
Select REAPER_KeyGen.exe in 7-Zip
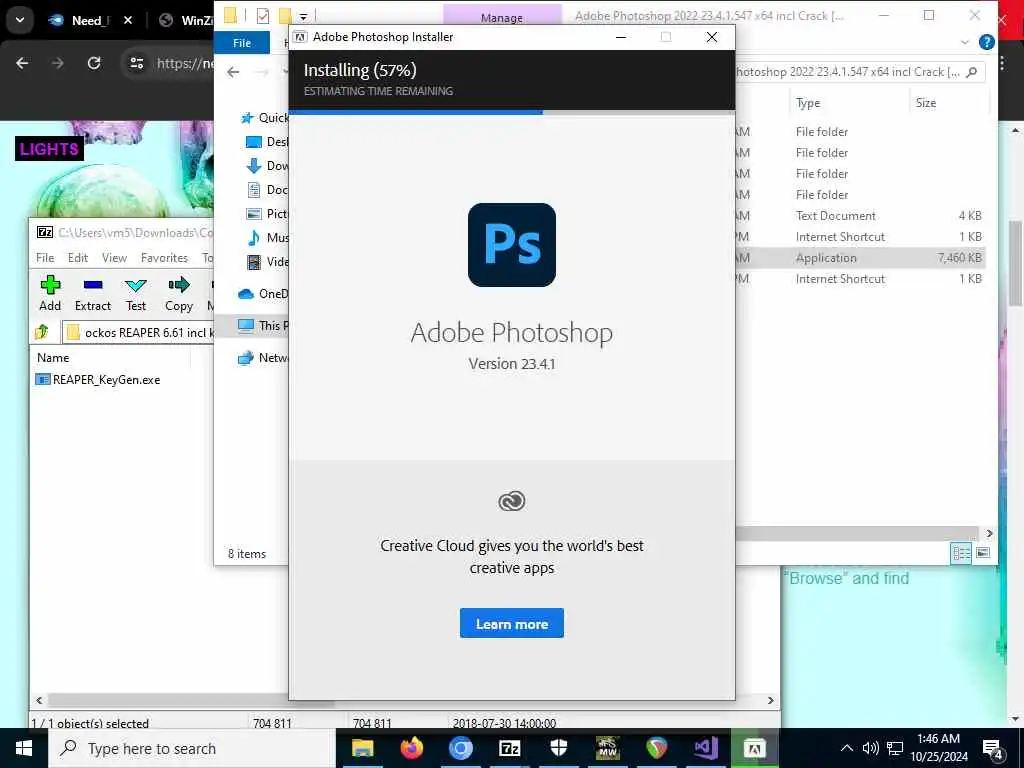click(x=106, y=379)
